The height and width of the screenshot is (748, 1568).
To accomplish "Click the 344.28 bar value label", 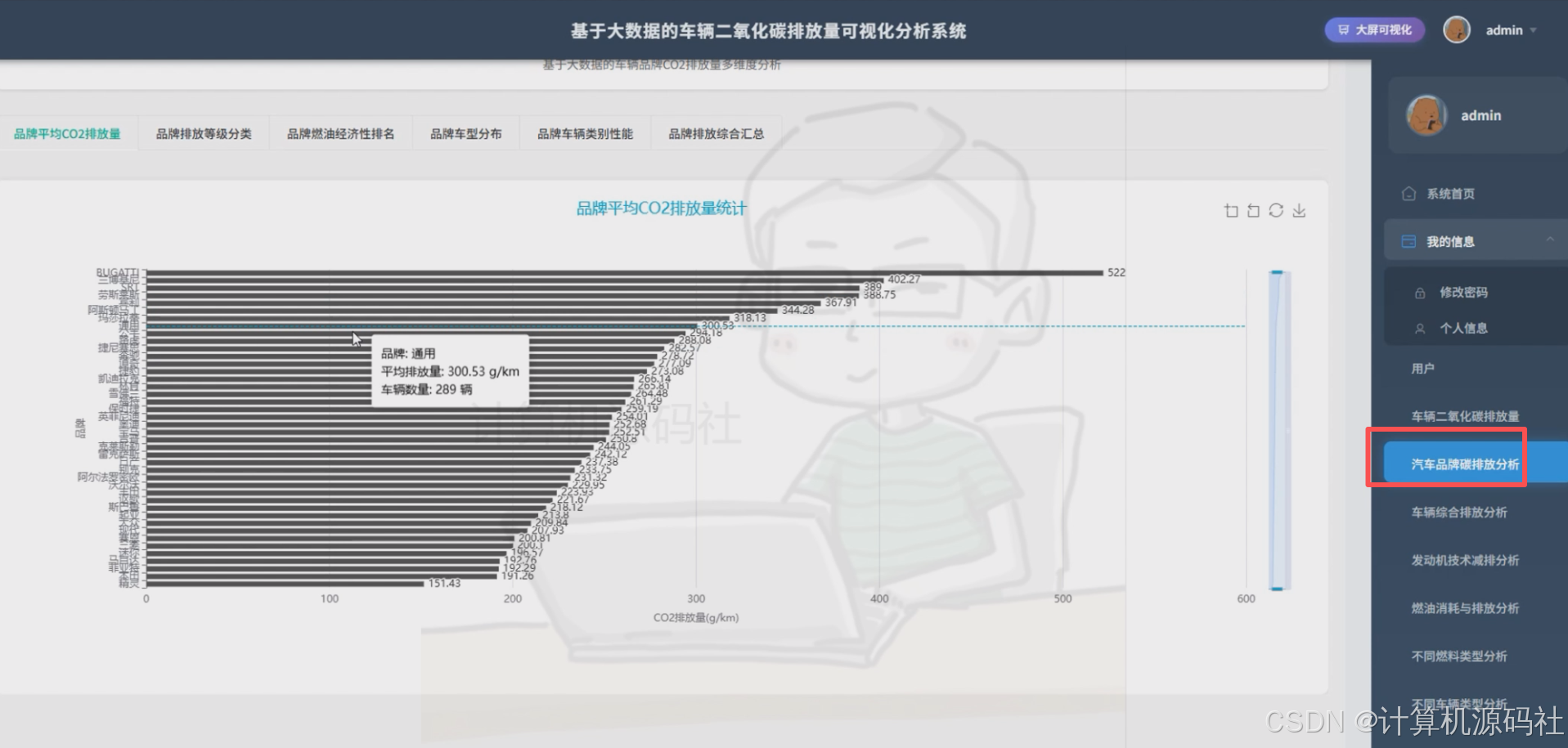I will point(797,310).
